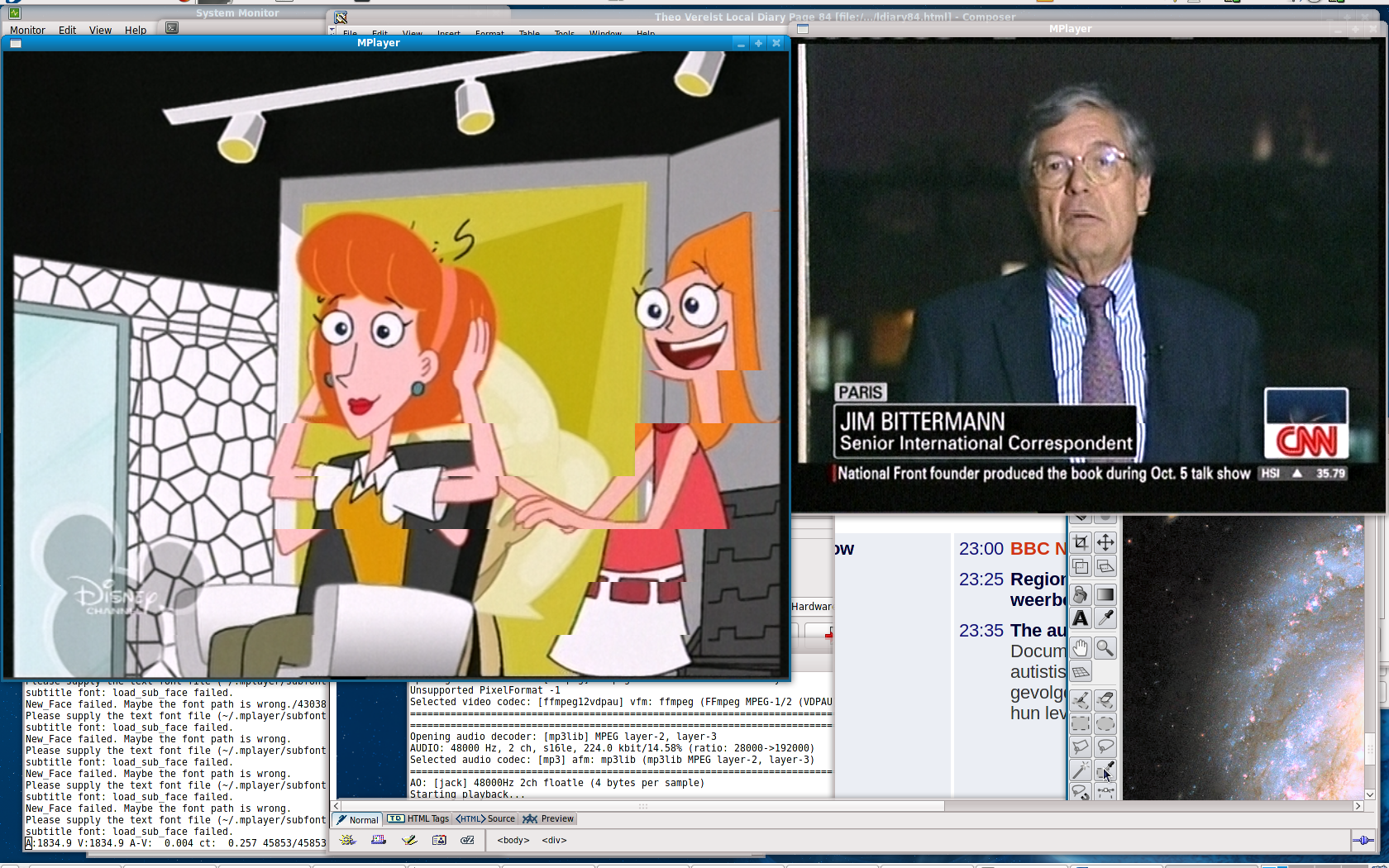Click the System Monitor window icon

(14, 13)
